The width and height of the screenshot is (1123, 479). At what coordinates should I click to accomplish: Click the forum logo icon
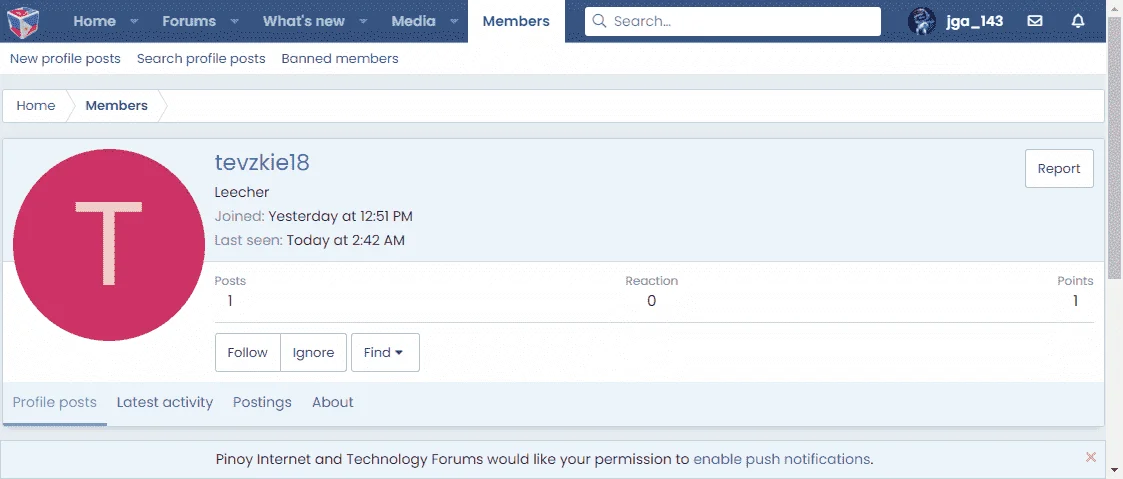click(x=23, y=21)
